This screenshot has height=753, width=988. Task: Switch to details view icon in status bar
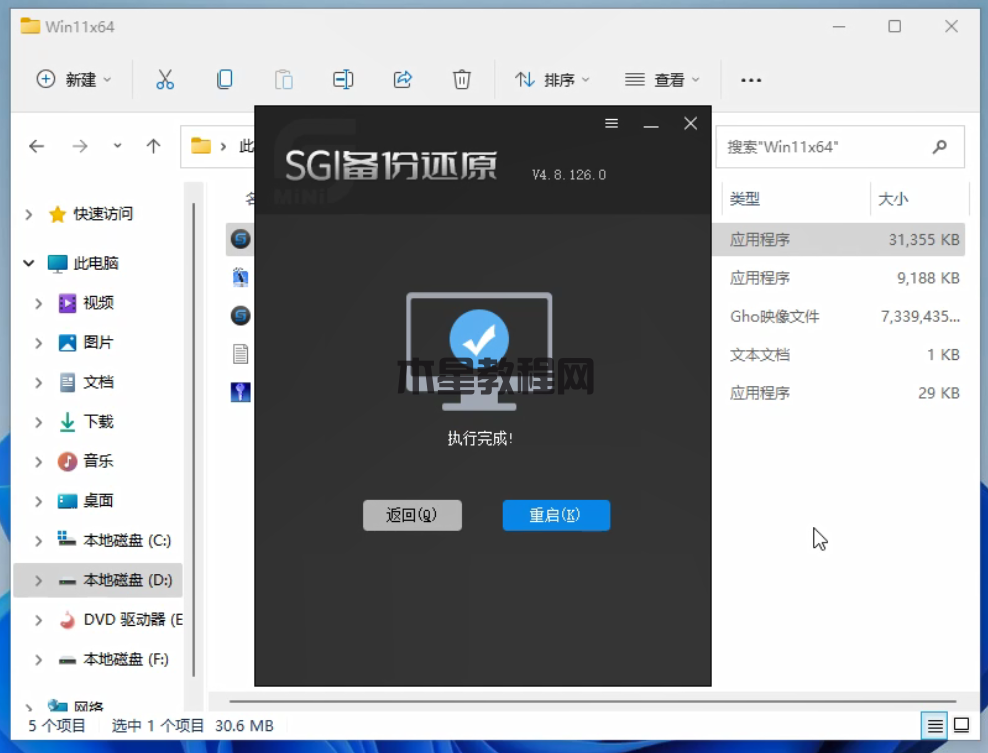pyautogui.click(x=934, y=726)
